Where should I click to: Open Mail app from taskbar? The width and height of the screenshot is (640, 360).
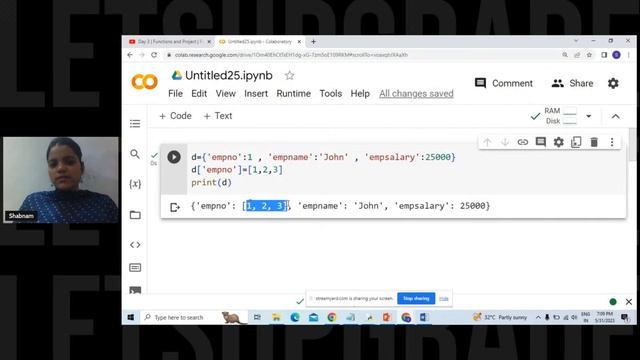pos(313,317)
